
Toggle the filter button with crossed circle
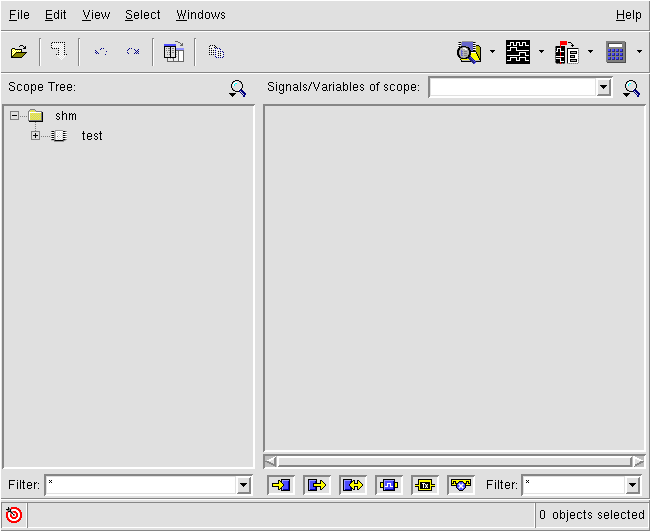461,485
